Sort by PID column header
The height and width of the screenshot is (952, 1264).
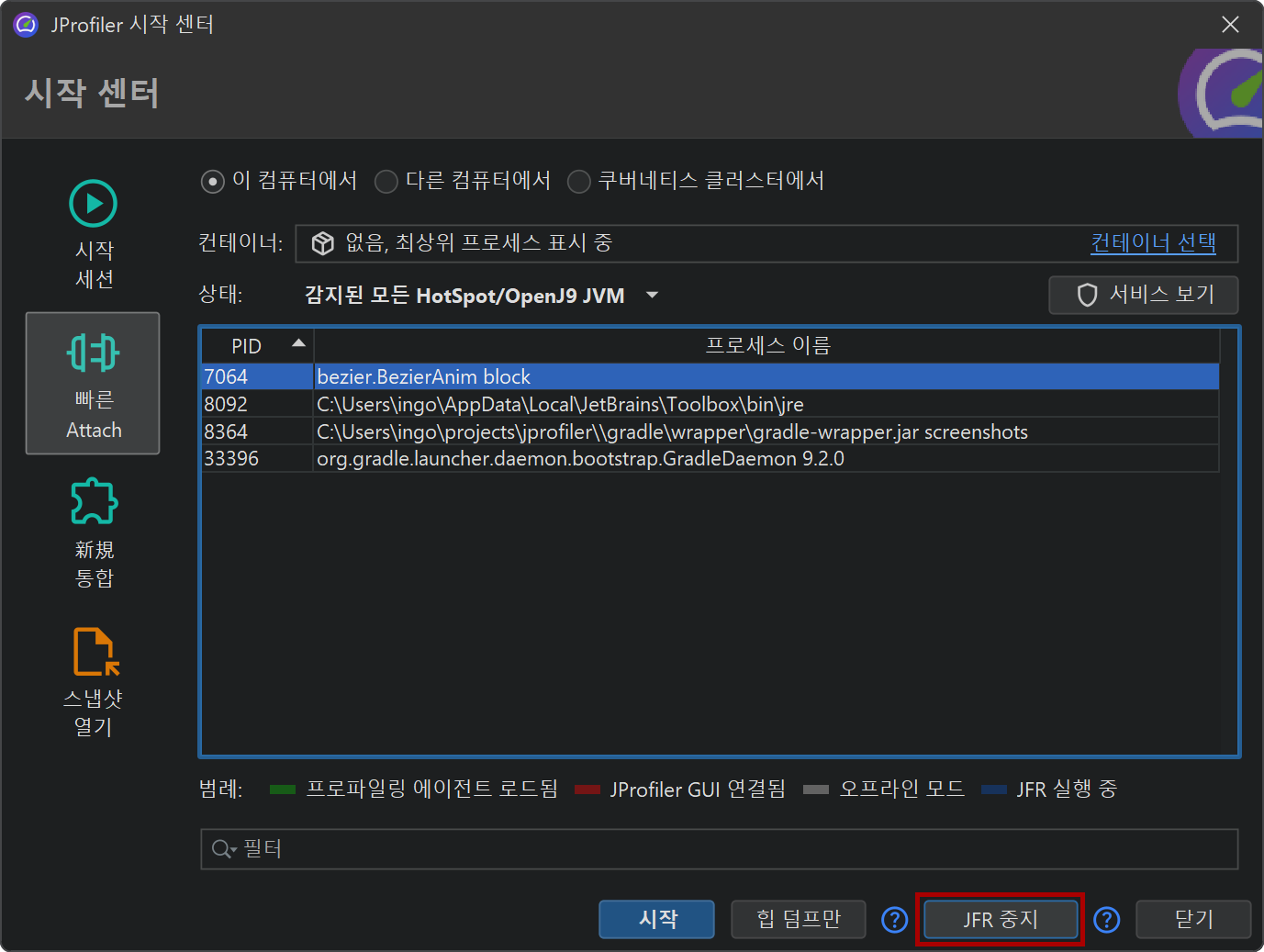[x=257, y=346]
